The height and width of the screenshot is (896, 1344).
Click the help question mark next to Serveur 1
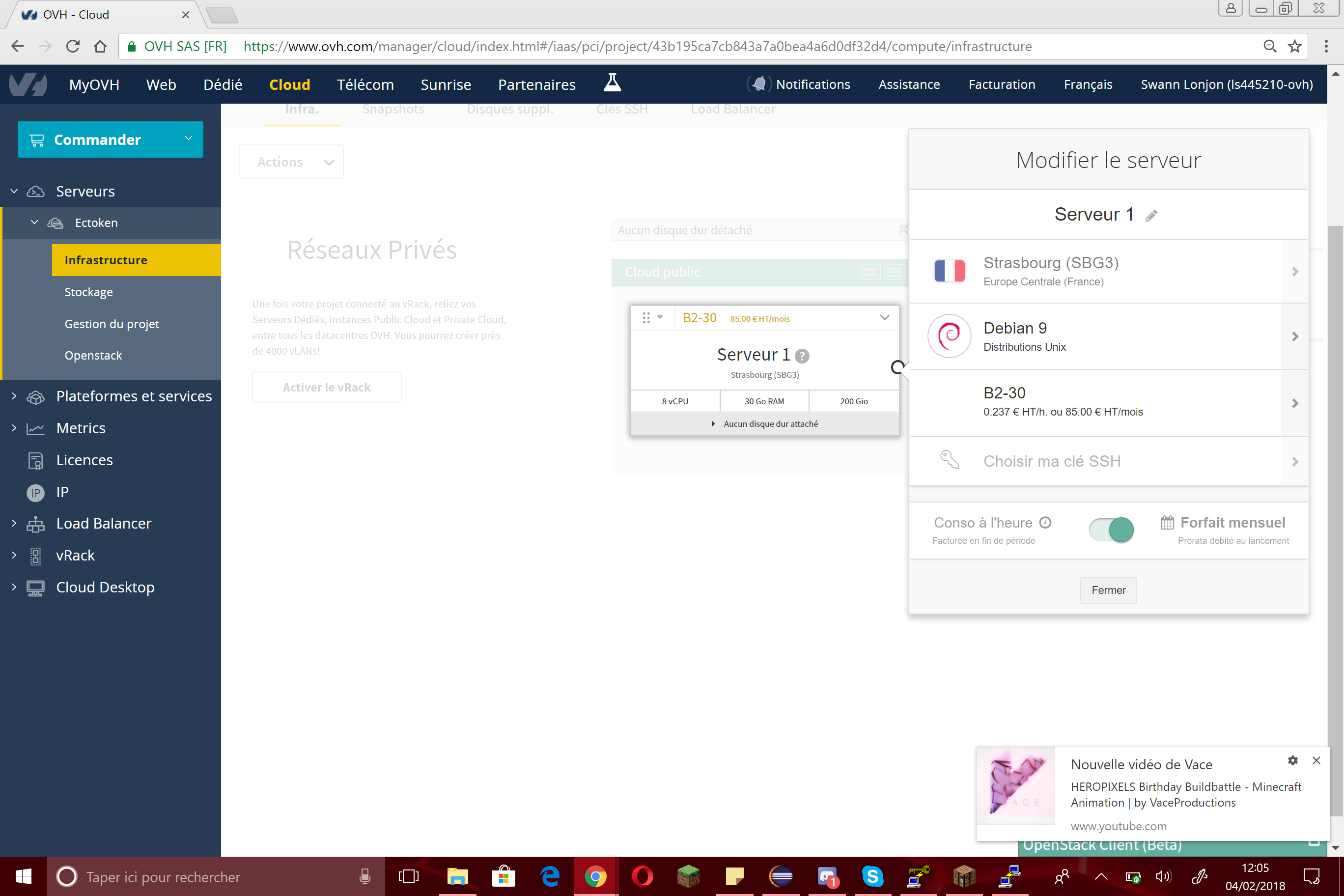[802, 357]
